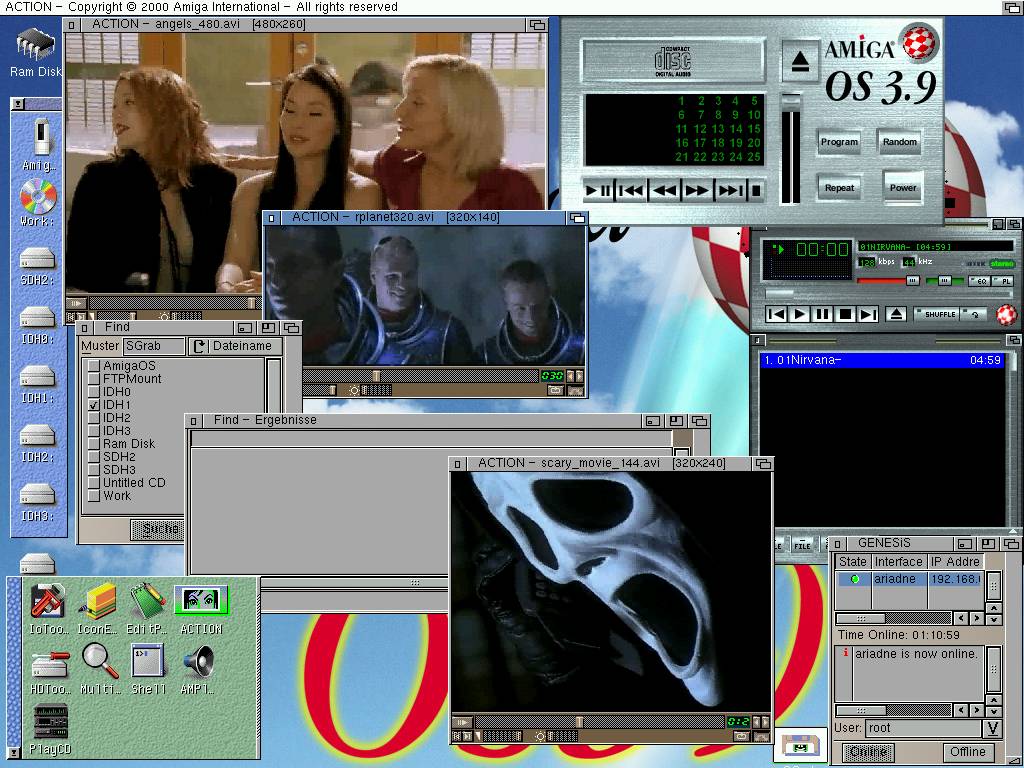Click the State column header in GENESIS
This screenshot has height=768, width=1024.
coord(852,562)
